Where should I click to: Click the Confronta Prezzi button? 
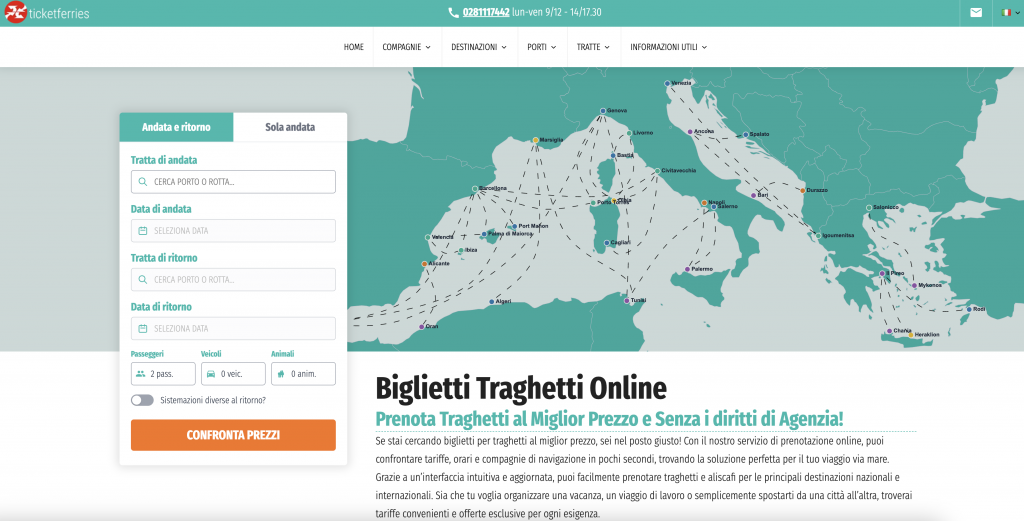click(233, 435)
